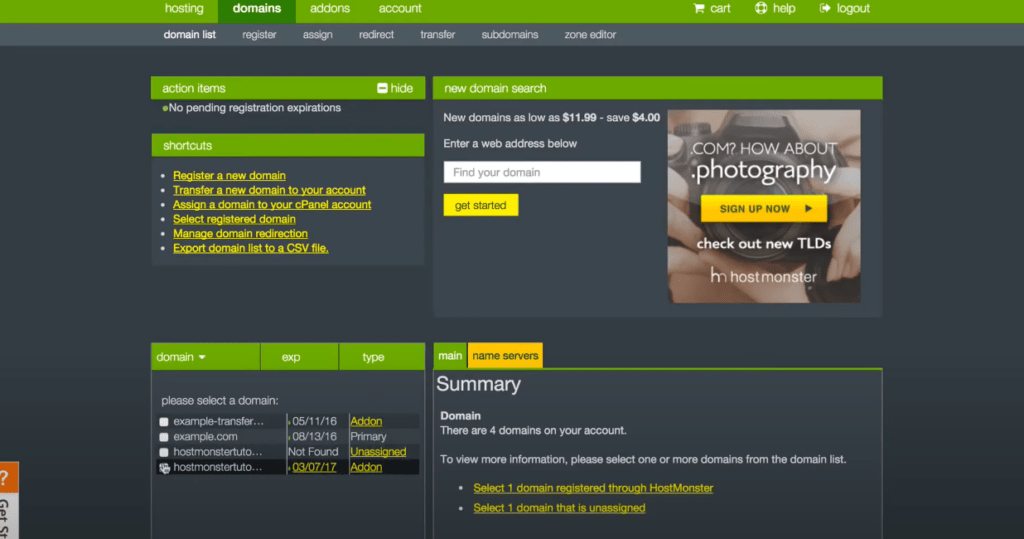Click the Find your domain field
The width and height of the screenshot is (1024, 539).
click(x=541, y=172)
